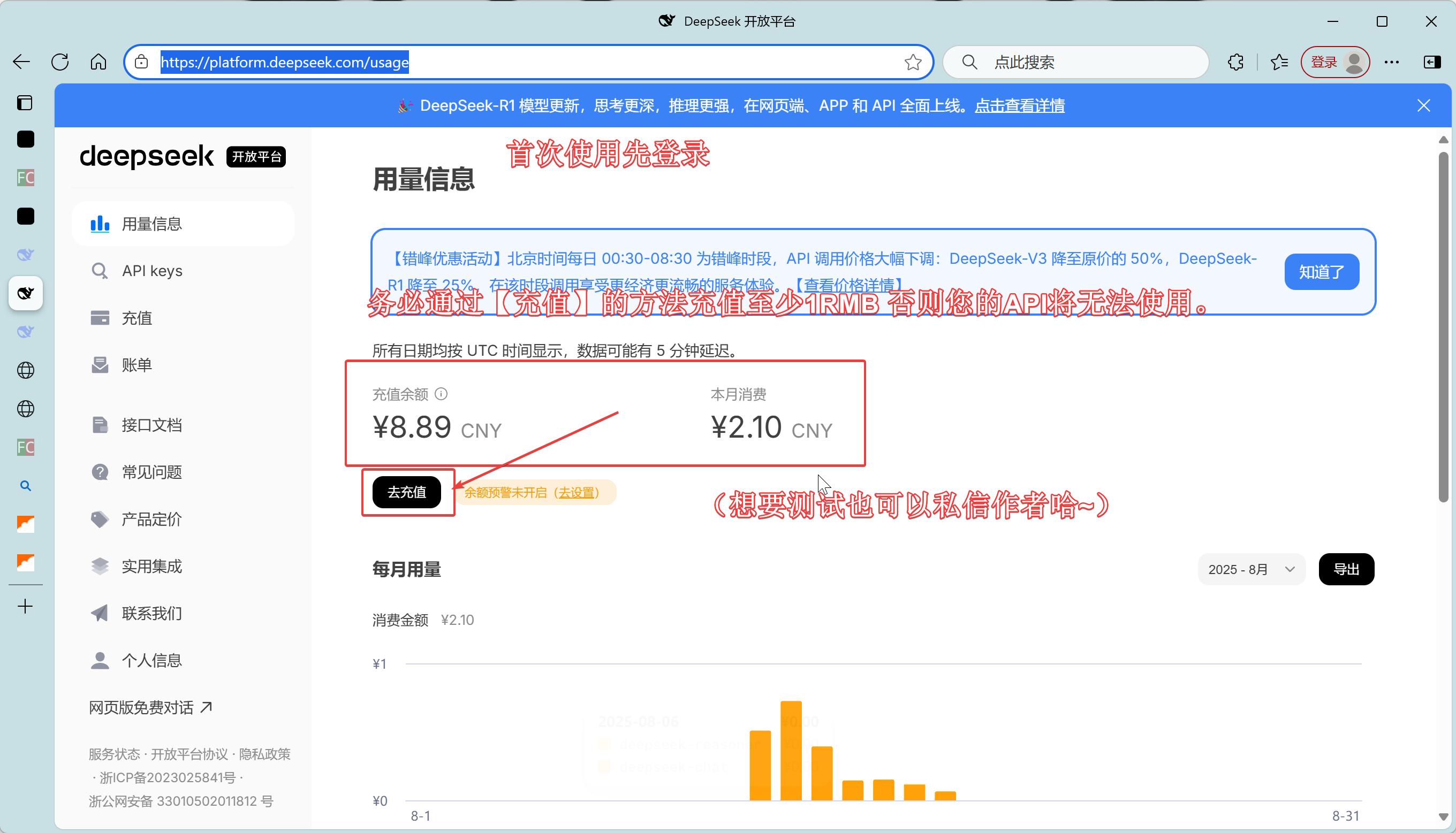Screen dimensions: 1456x833
Task: Click the ¥2.10 CNY monthly spend value
Action: (771, 427)
